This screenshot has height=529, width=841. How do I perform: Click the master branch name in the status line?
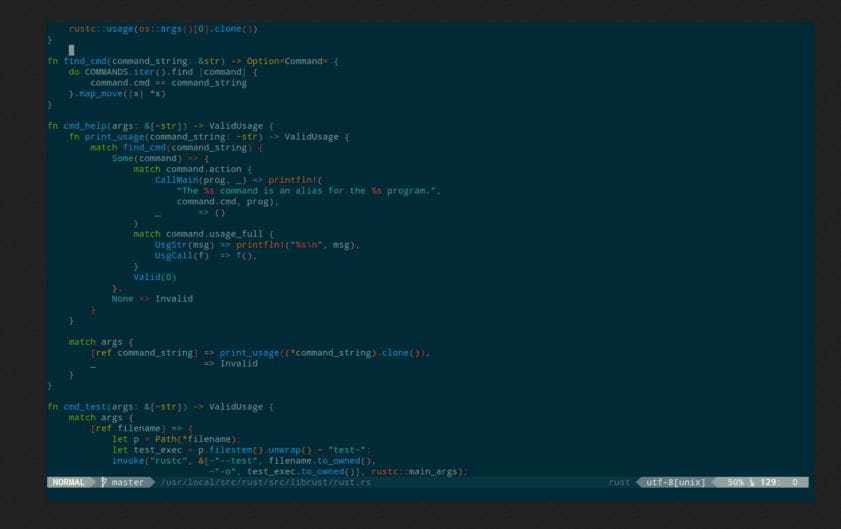coord(128,482)
